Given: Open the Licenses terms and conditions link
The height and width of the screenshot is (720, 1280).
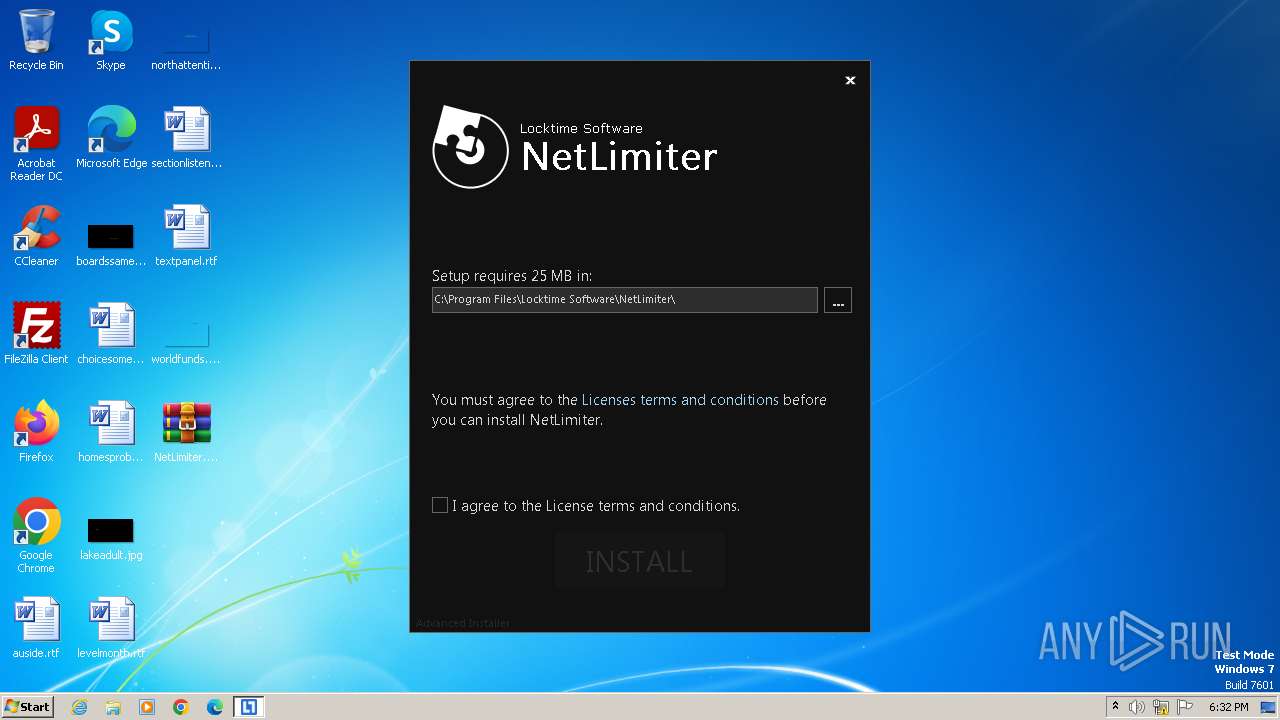Looking at the screenshot, I should [x=680, y=399].
